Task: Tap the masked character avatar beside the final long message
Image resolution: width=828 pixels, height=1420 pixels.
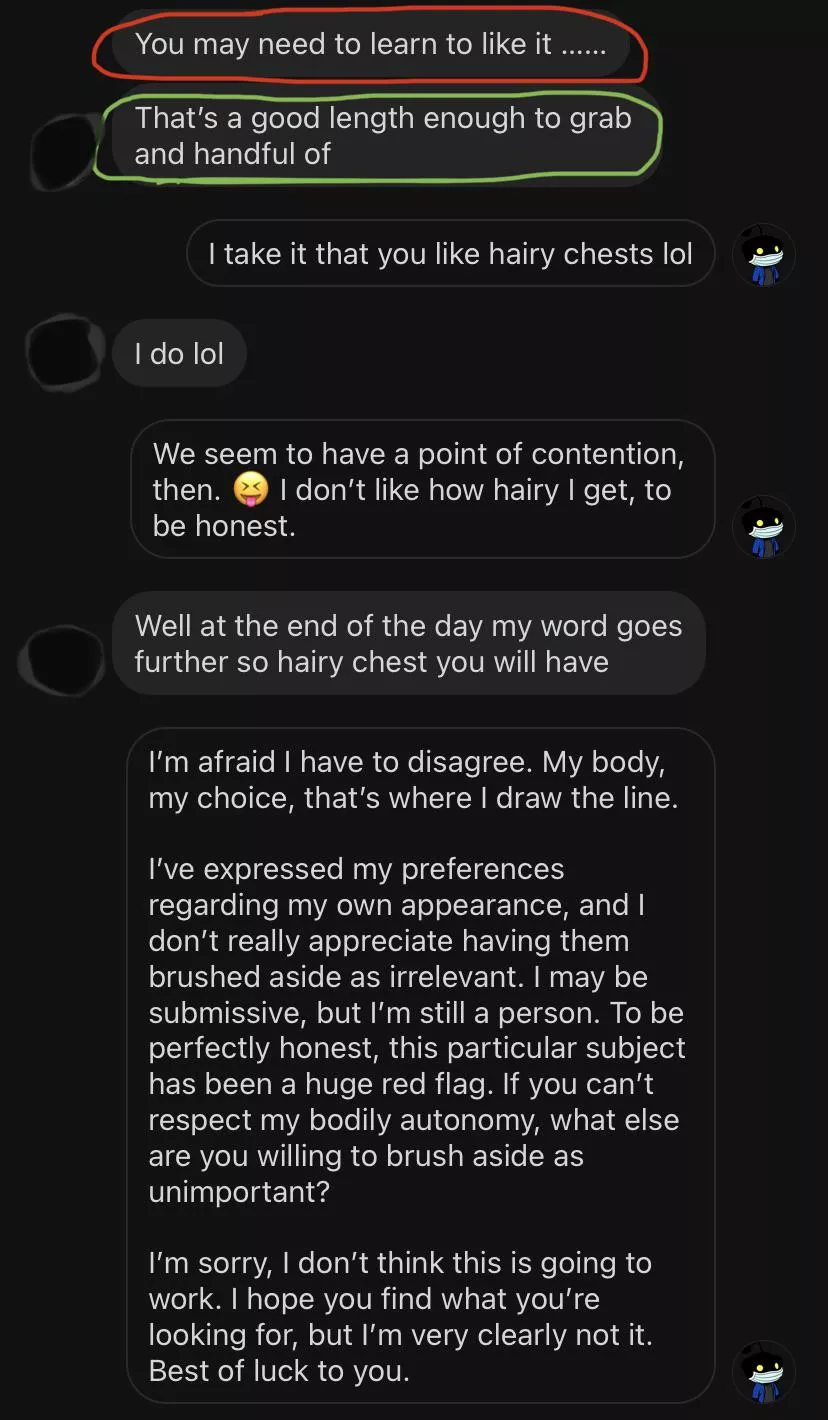Action: pyautogui.click(x=764, y=1372)
